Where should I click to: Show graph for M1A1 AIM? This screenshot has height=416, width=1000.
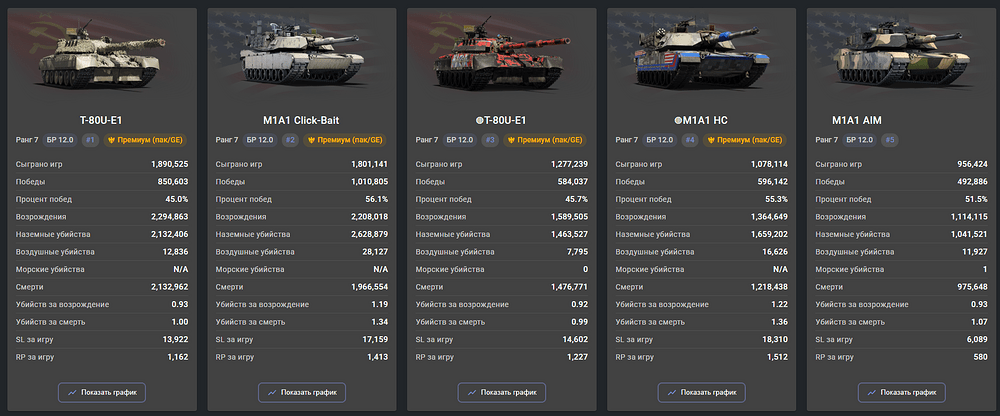point(901,392)
